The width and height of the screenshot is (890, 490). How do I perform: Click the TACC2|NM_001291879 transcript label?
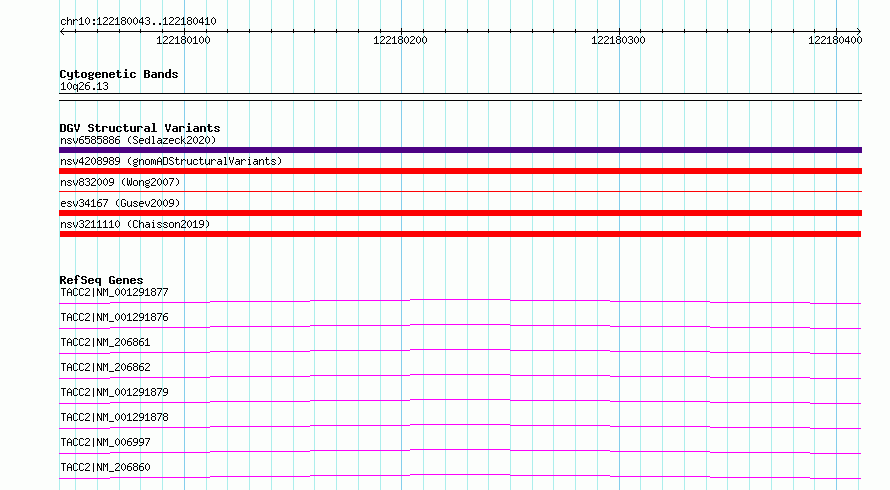[114, 392]
